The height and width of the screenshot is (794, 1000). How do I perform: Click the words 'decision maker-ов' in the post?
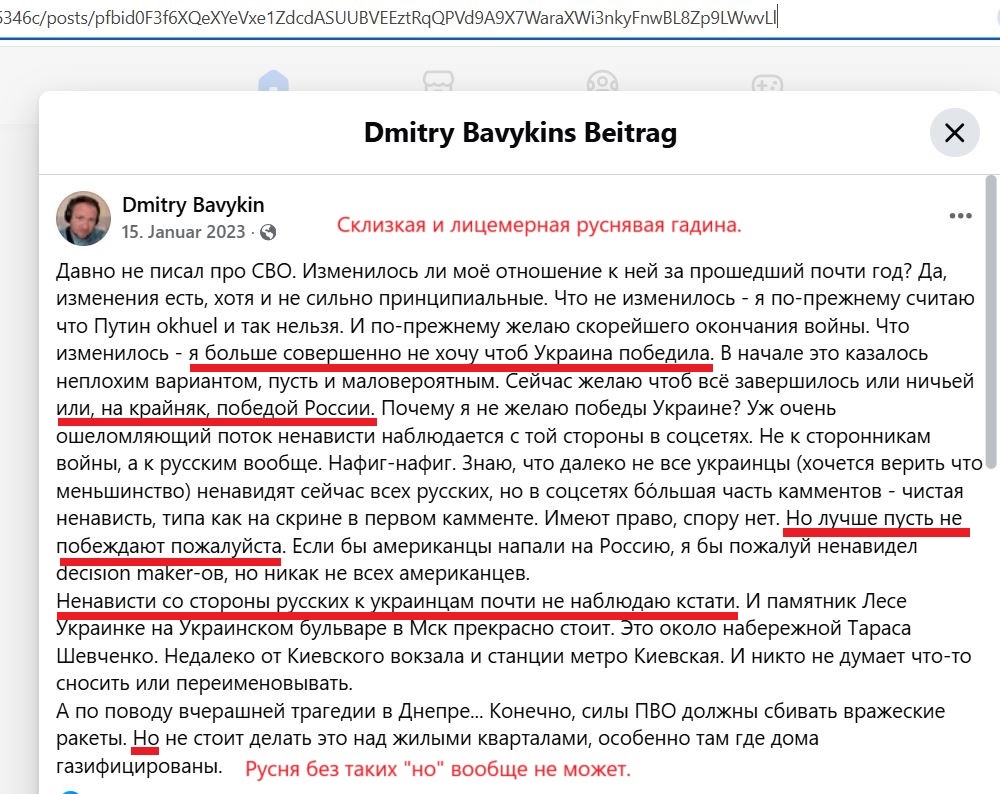(x=138, y=573)
